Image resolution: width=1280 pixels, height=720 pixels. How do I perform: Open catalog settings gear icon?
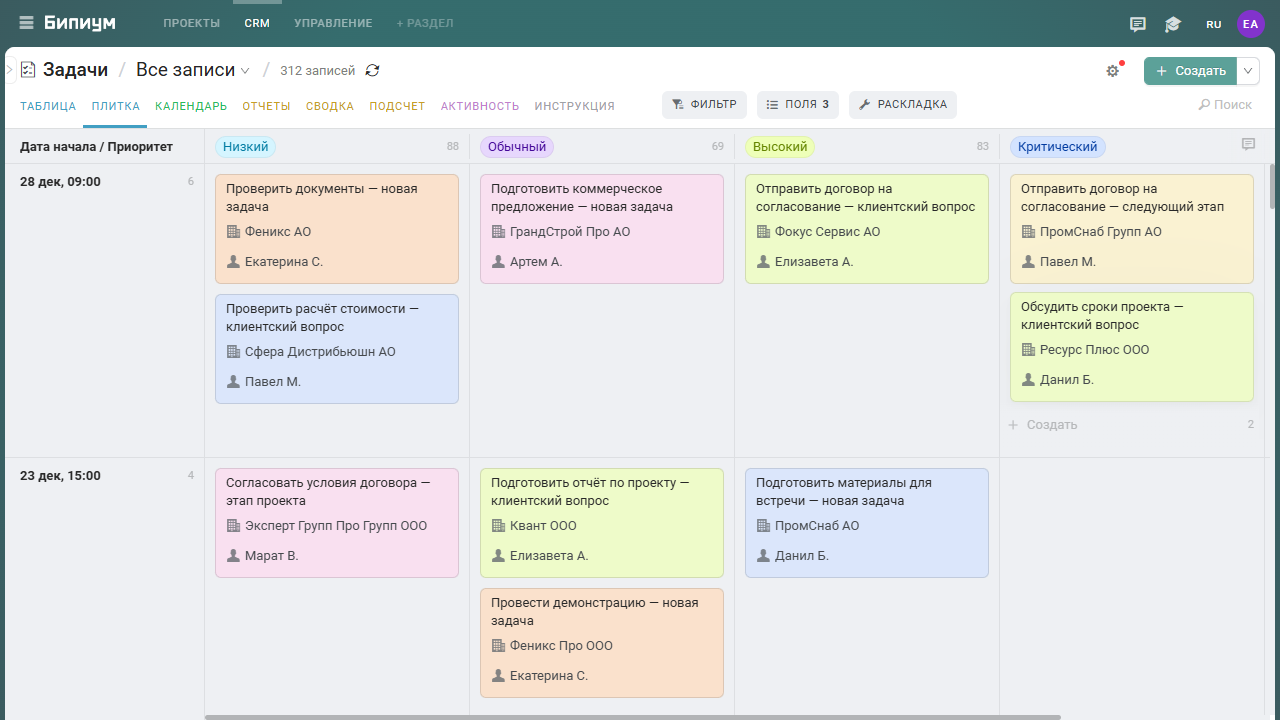(1113, 71)
